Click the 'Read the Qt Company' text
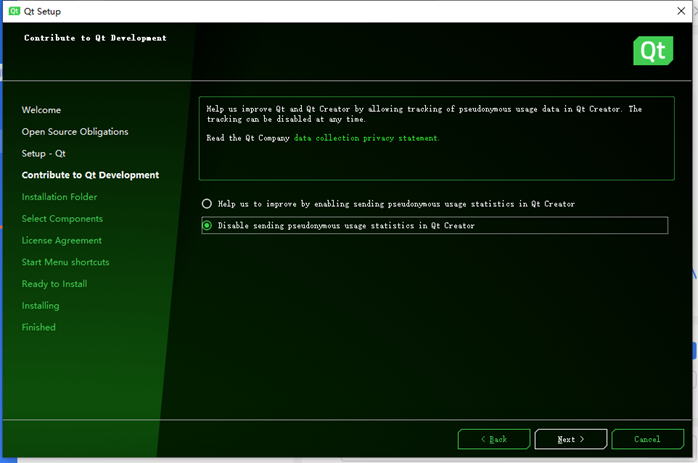Screen dimensions: 698x463 (x=248, y=138)
